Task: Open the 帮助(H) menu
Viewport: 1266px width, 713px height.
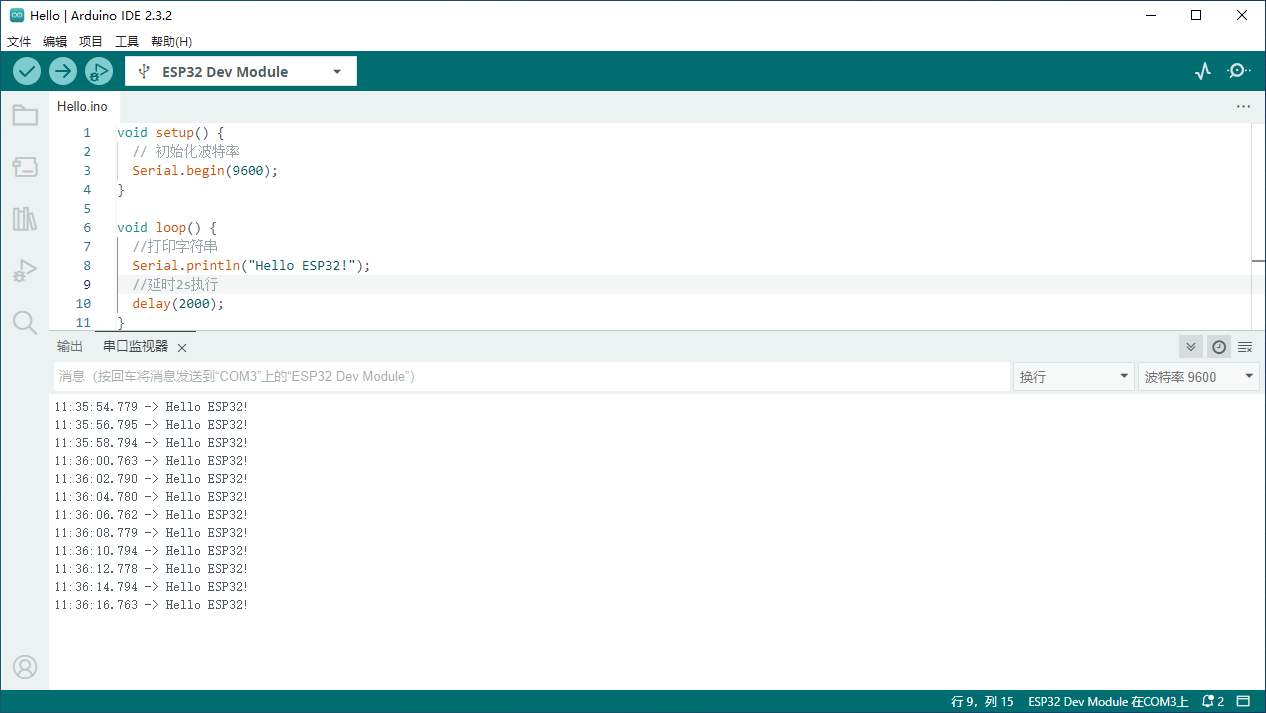Action: [x=171, y=42]
